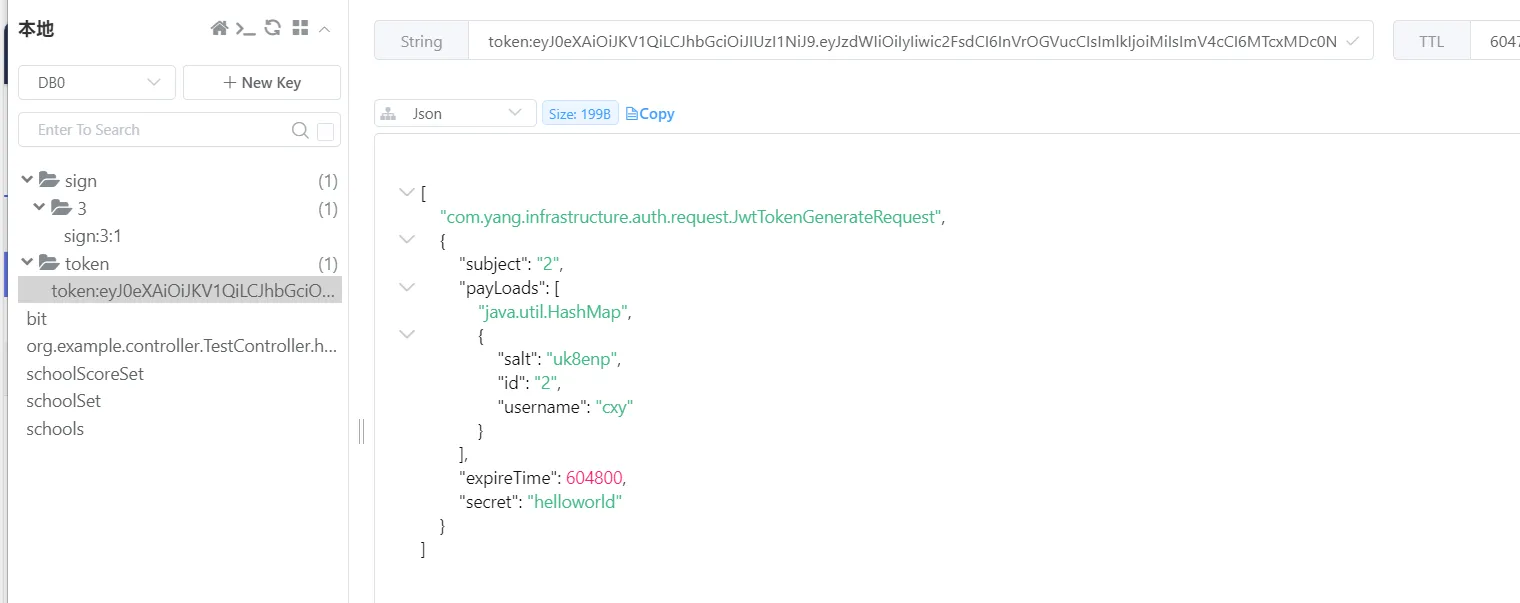Viewport: 1520px width, 603px height.
Task: Copy the JSON value
Action: click(650, 114)
